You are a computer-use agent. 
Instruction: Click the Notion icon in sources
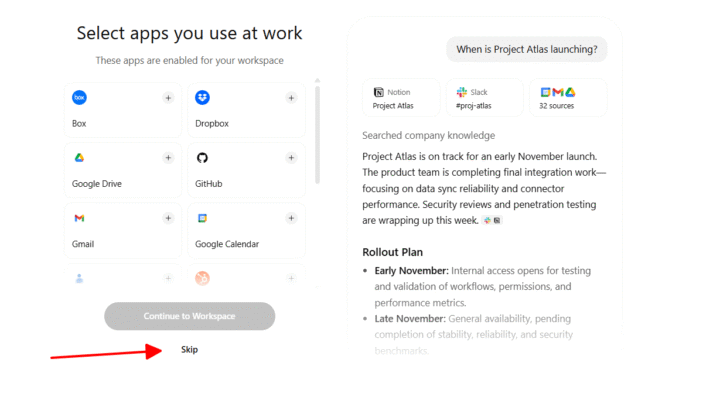click(x=378, y=92)
